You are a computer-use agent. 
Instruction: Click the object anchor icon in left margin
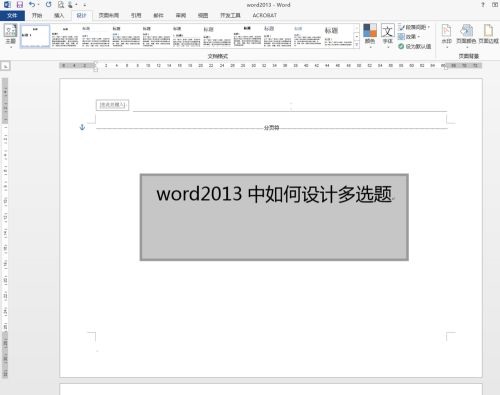(x=82, y=127)
